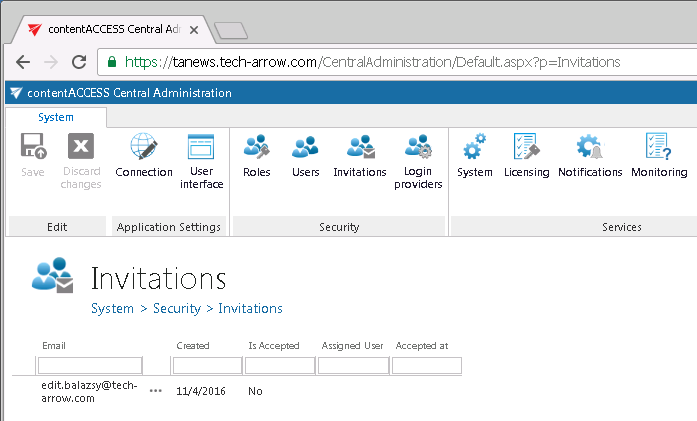Viewport: 697px width, 421px height.
Task: Click the Created filter input field
Action: coord(207,365)
